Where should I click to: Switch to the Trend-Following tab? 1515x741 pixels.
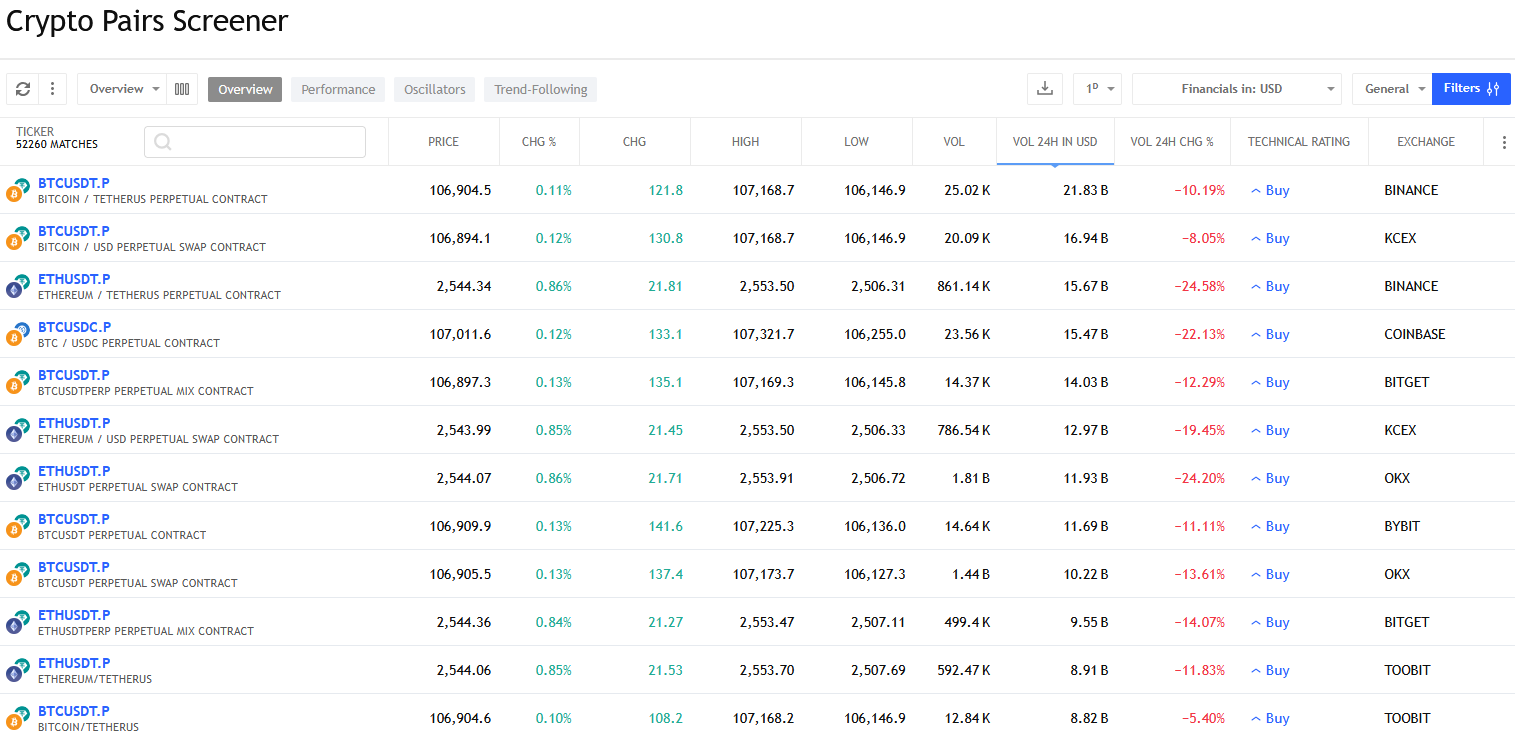click(x=540, y=89)
